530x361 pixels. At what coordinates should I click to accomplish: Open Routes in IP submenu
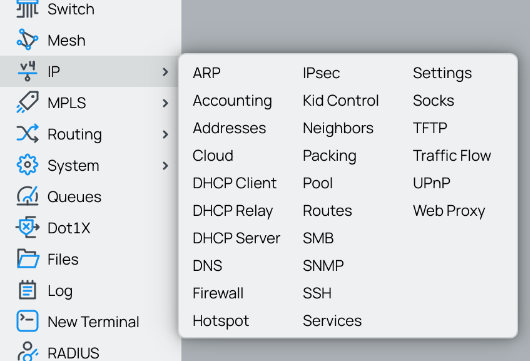coord(327,211)
